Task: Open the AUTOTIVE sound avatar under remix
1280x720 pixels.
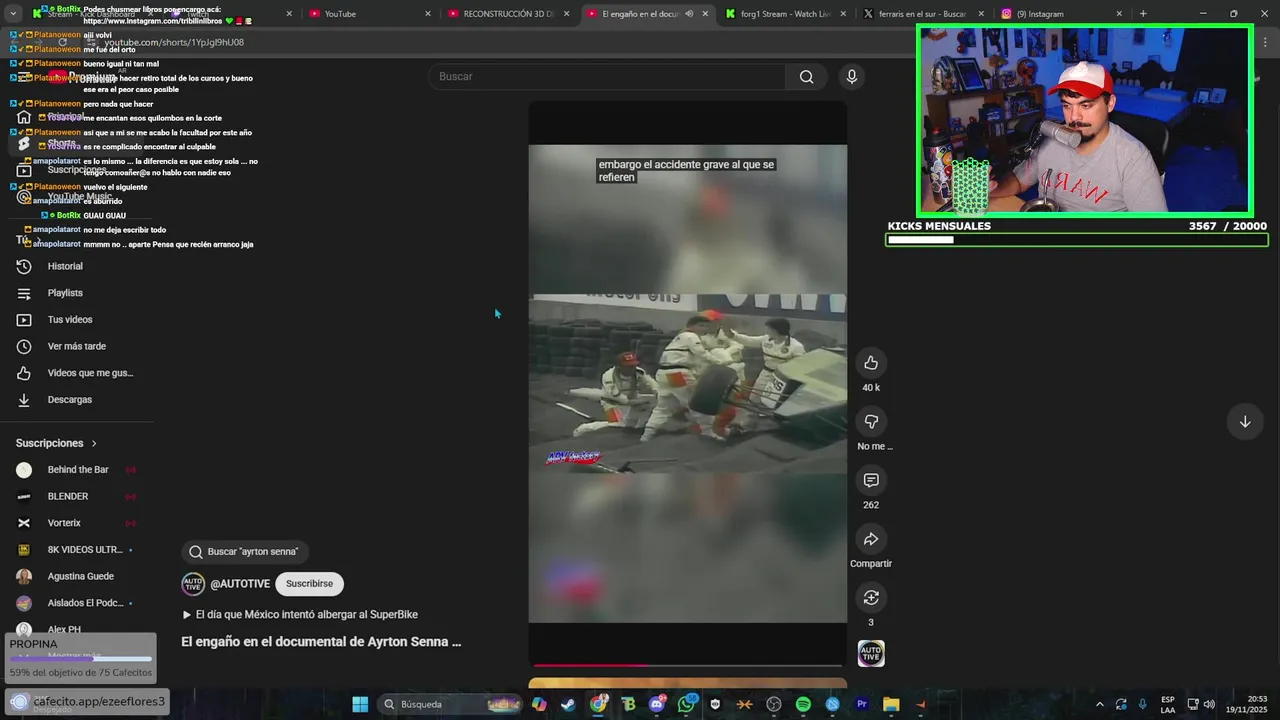Action: (871, 654)
